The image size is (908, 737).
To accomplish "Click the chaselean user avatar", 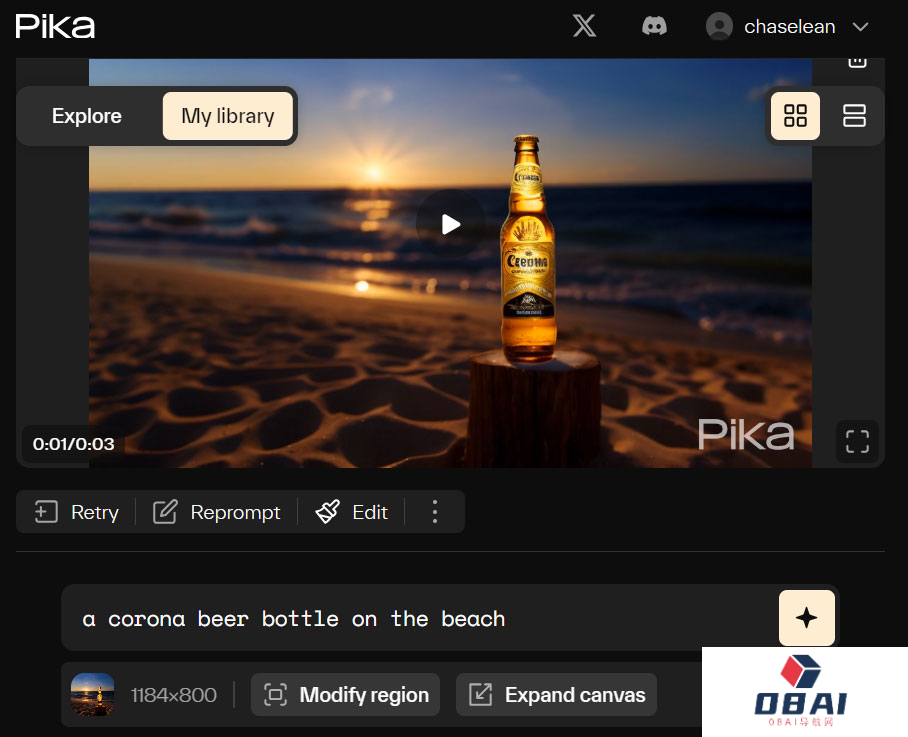I will [719, 27].
